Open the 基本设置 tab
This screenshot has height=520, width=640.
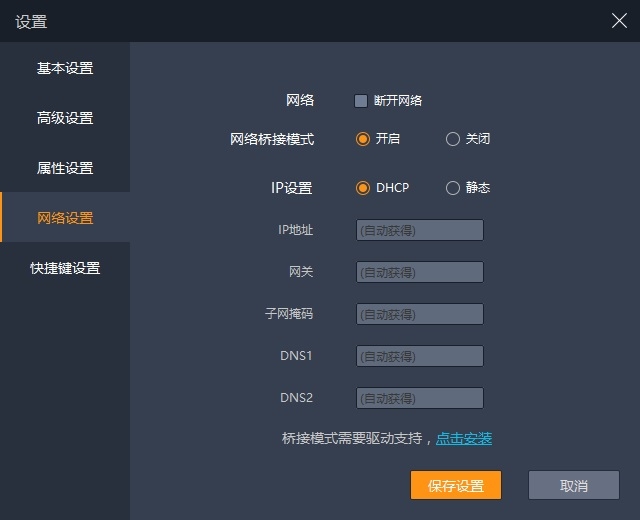click(x=65, y=68)
